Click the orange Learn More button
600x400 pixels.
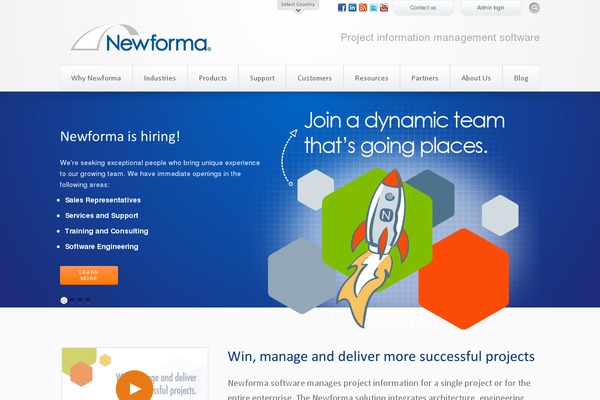click(x=89, y=275)
